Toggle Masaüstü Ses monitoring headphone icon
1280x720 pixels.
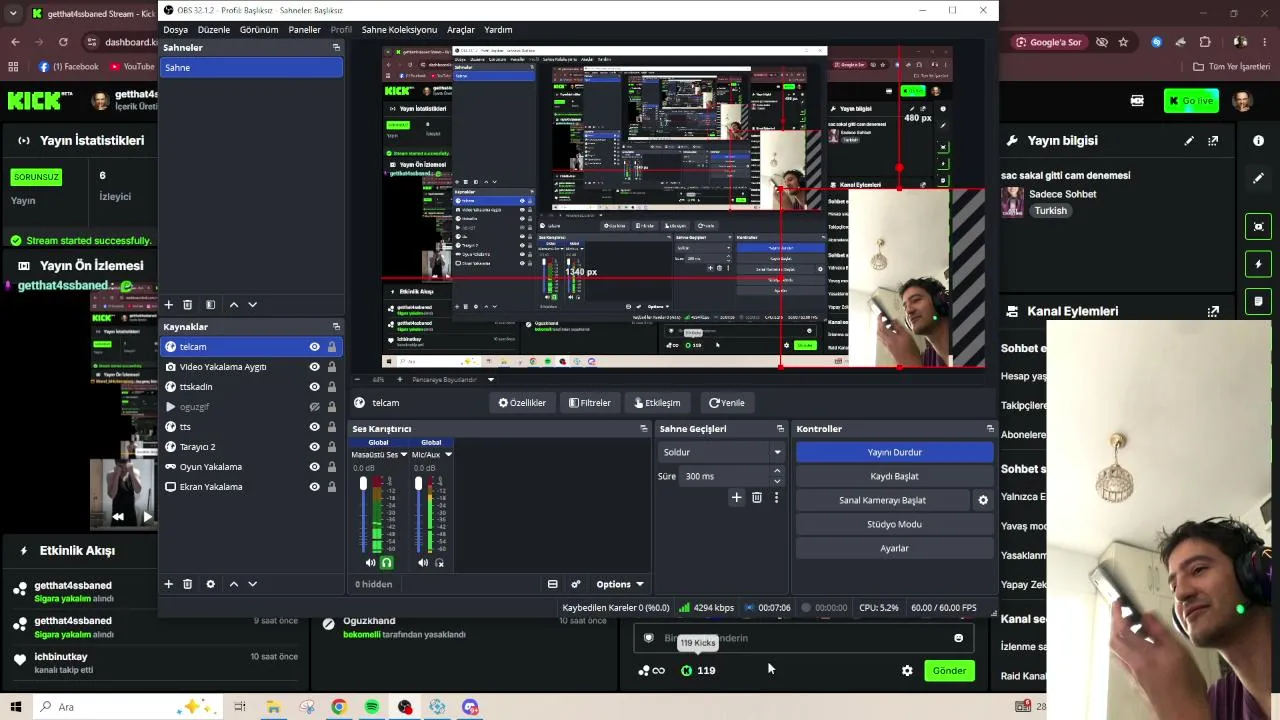387,563
